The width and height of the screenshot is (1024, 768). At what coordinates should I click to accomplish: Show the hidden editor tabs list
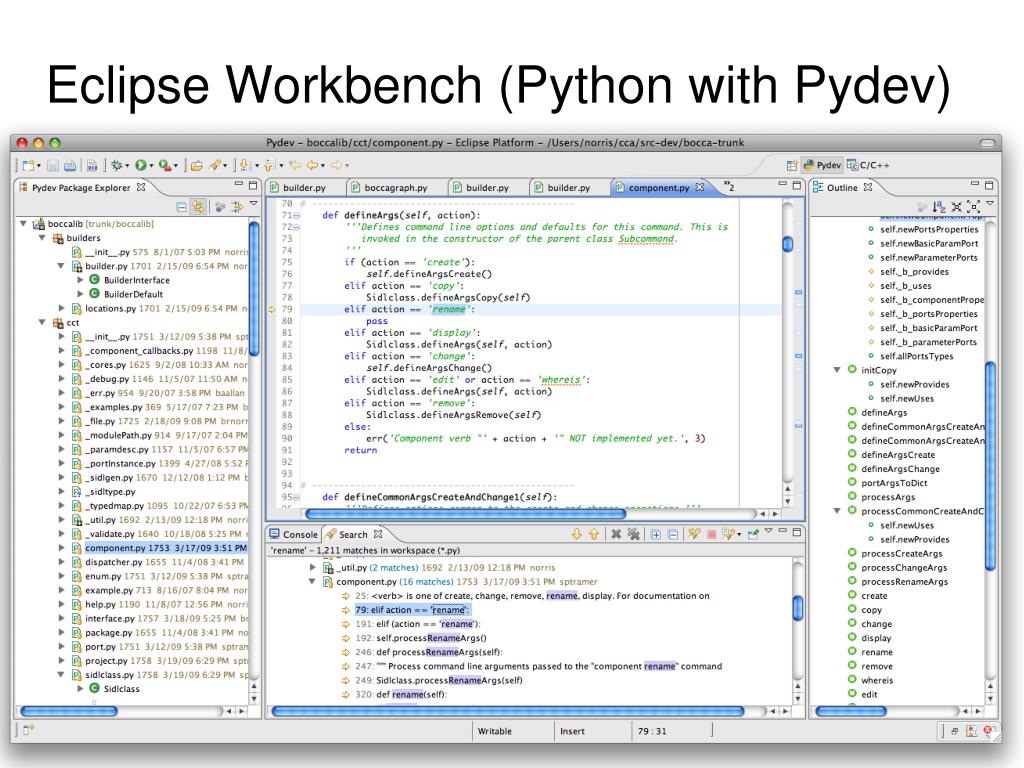coord(729,187)
